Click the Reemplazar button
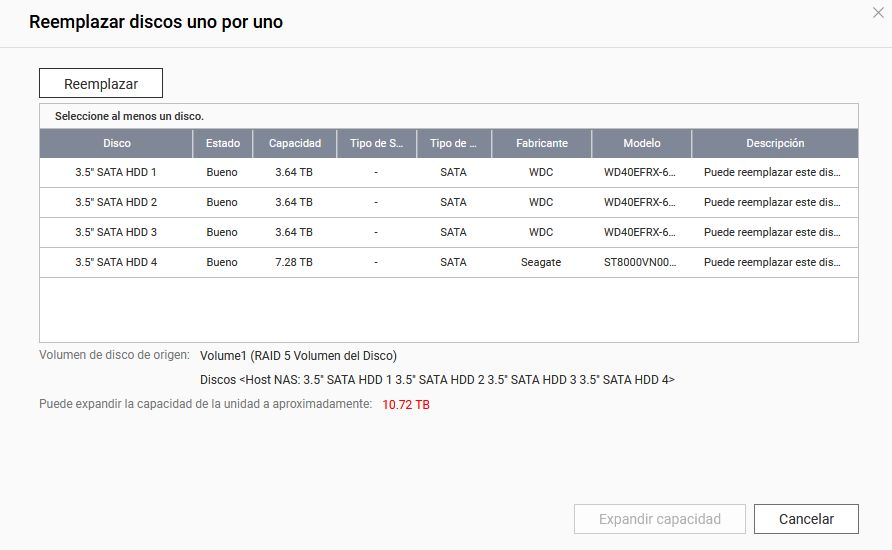Image resolution: width=892 pixels, height=550 pixels. click(101, 84)
